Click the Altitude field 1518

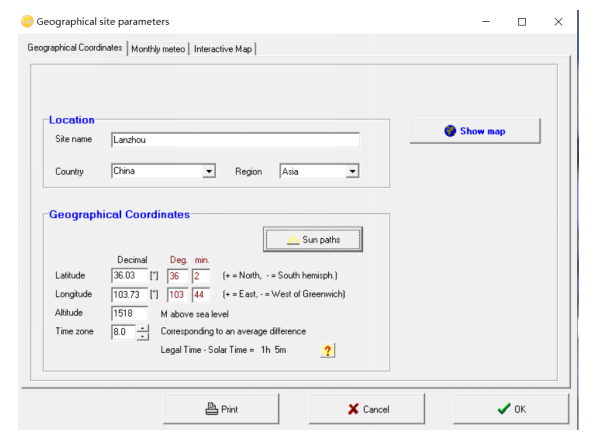coord(129,313)
